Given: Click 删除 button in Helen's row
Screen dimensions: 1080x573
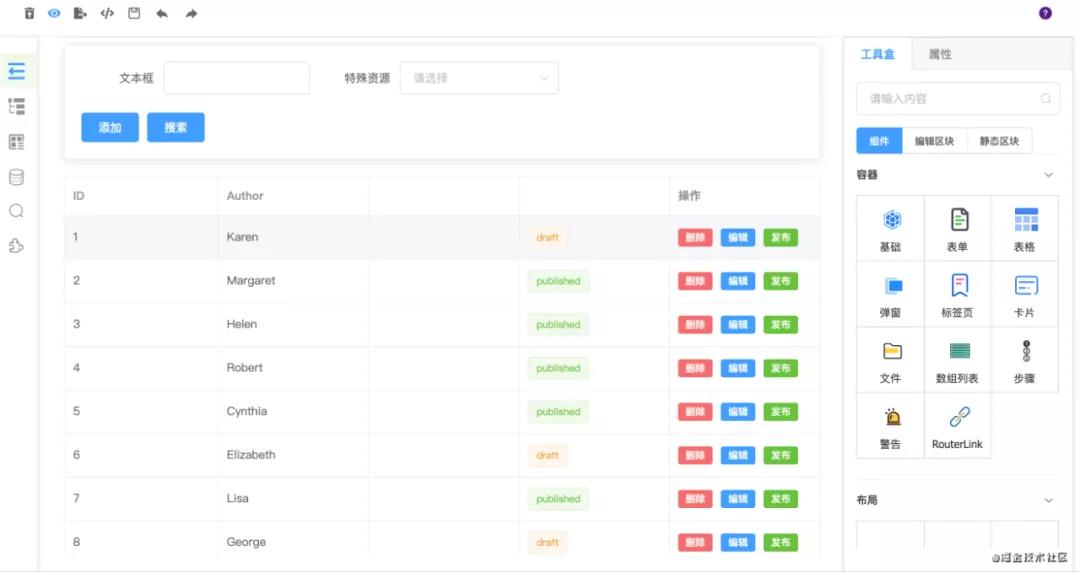Looking at the screenshot, I should pos(695,324).
